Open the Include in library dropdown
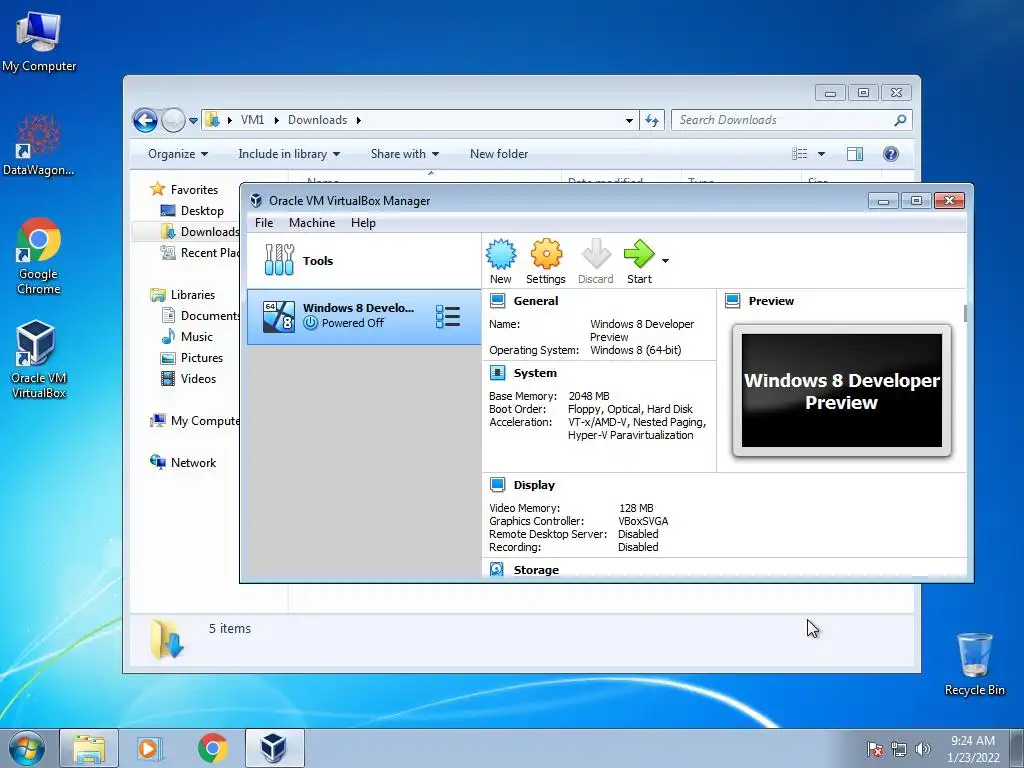 (289, 154)
